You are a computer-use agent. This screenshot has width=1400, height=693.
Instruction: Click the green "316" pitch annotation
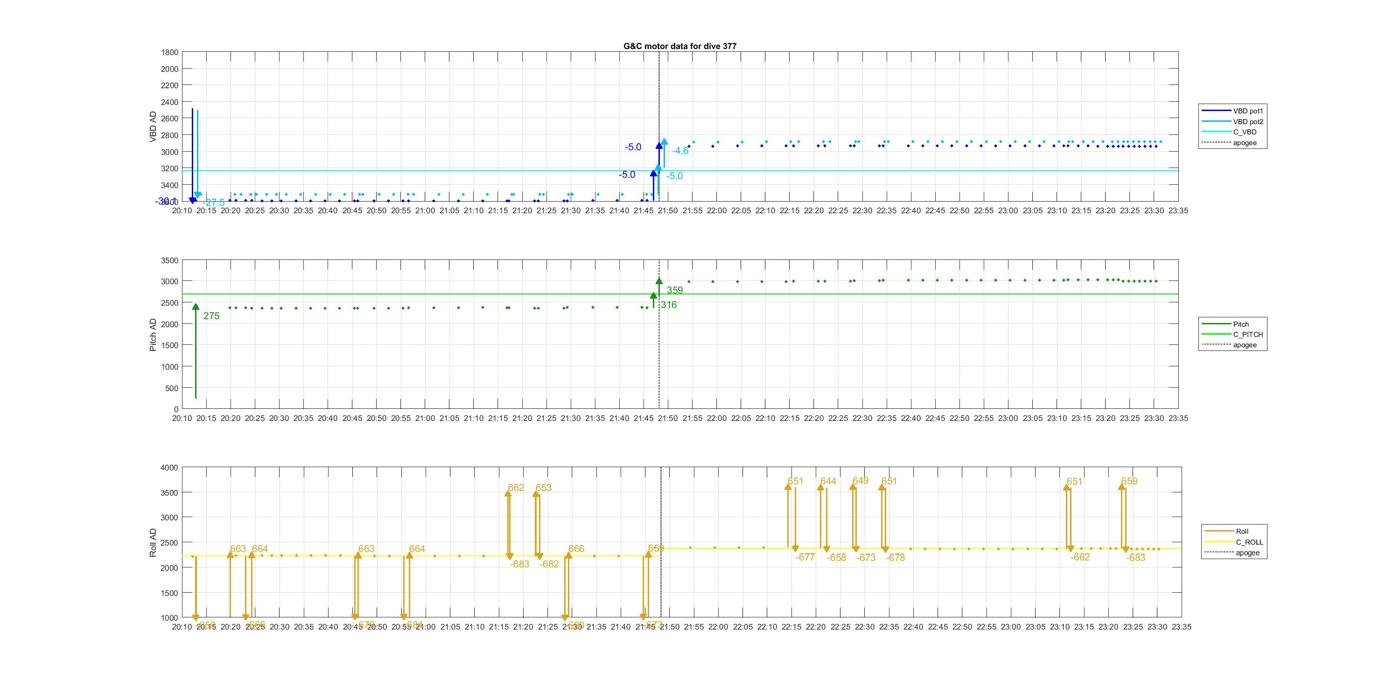pyautogui.click(x=669, y=305)
